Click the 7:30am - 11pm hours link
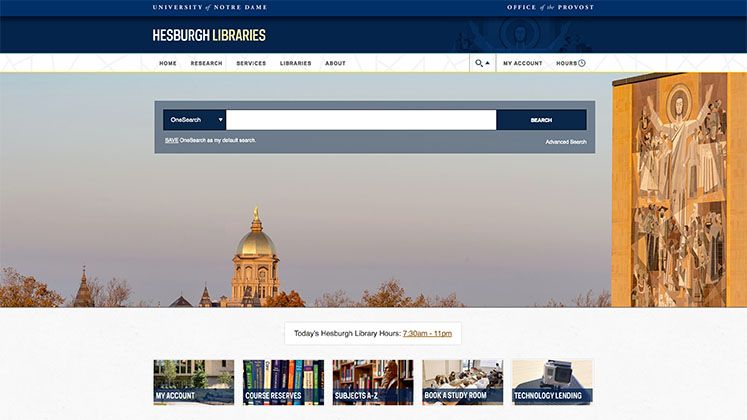This screenshot has width=747, height=420. 427,333
